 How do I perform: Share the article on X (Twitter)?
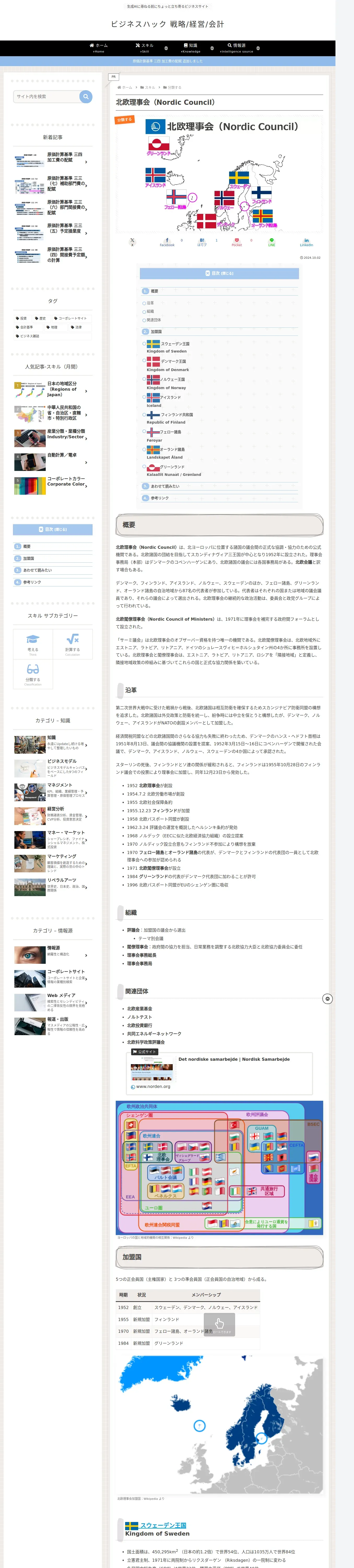[x=132, y=242]
